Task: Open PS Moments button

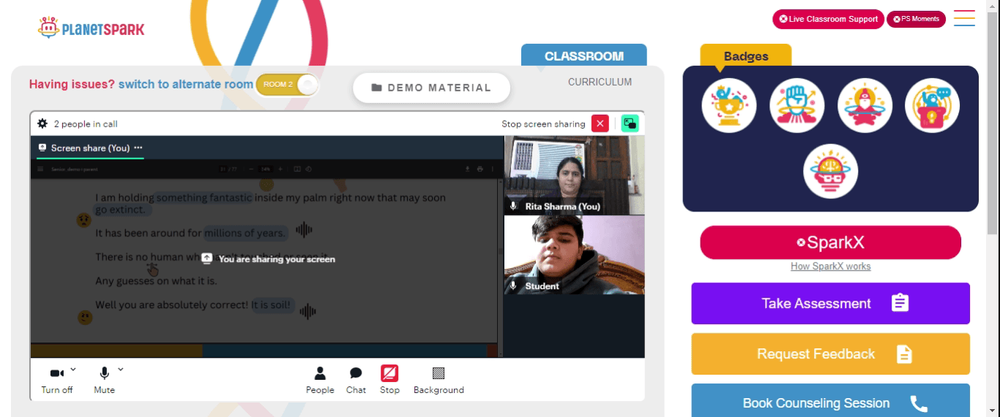Action: tap(916, 19)
